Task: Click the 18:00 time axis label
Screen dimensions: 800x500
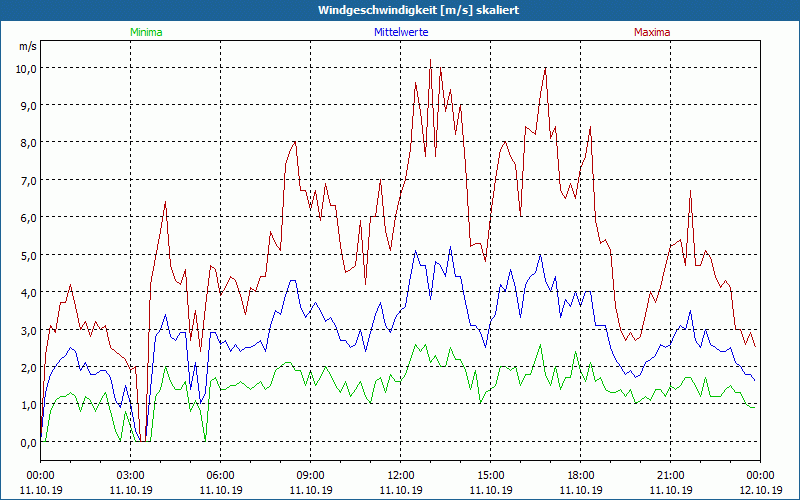Action: pos(581,476)
